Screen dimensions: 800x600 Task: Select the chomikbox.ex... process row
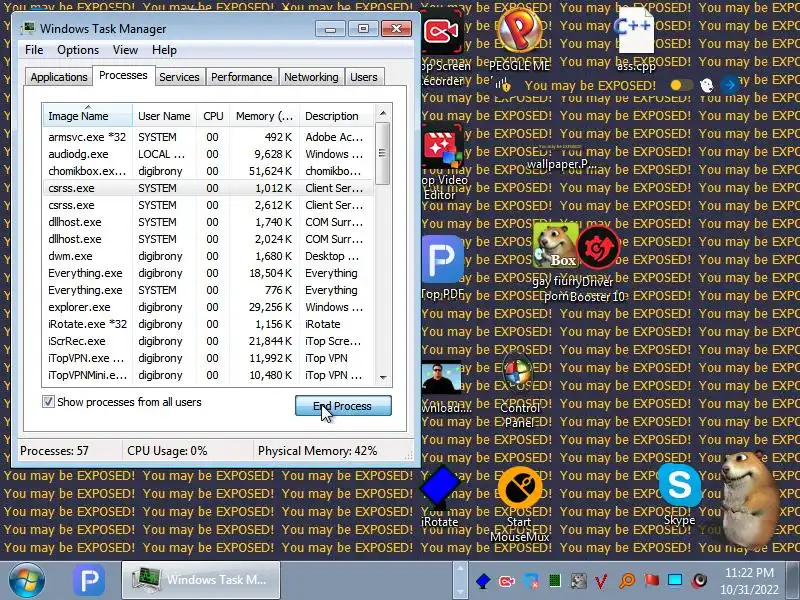pyautogui.click(x=208, y=171)
